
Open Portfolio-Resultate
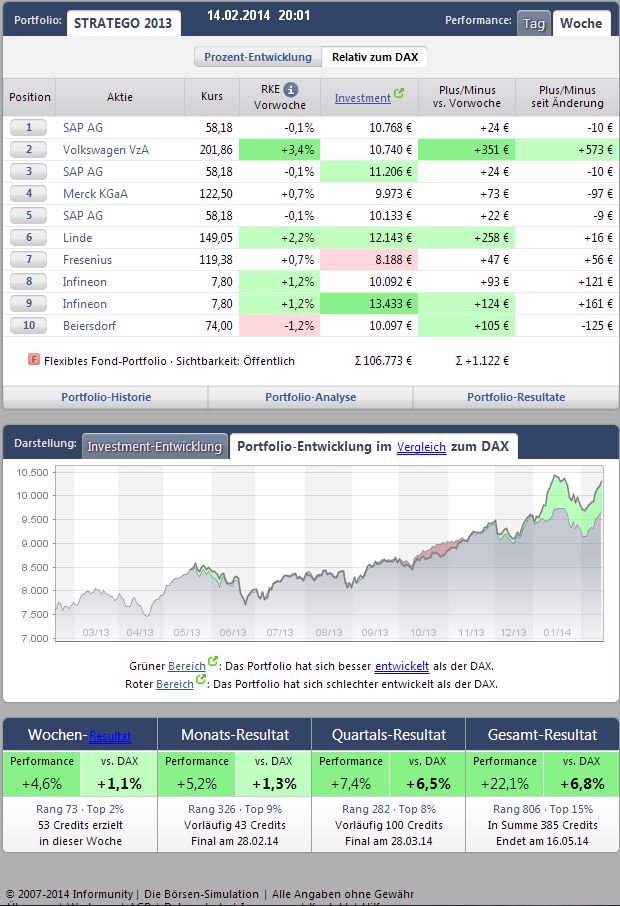[515, 397]
